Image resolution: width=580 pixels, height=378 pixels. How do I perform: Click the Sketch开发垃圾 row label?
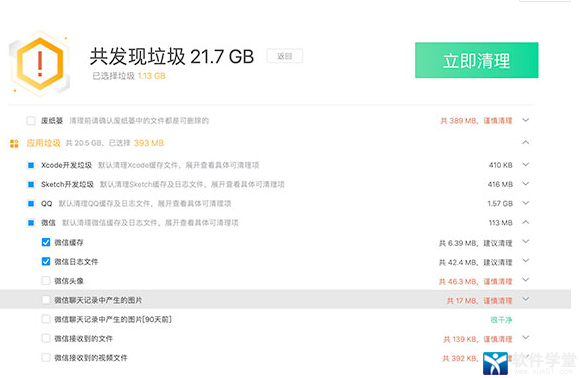point(67,184)
